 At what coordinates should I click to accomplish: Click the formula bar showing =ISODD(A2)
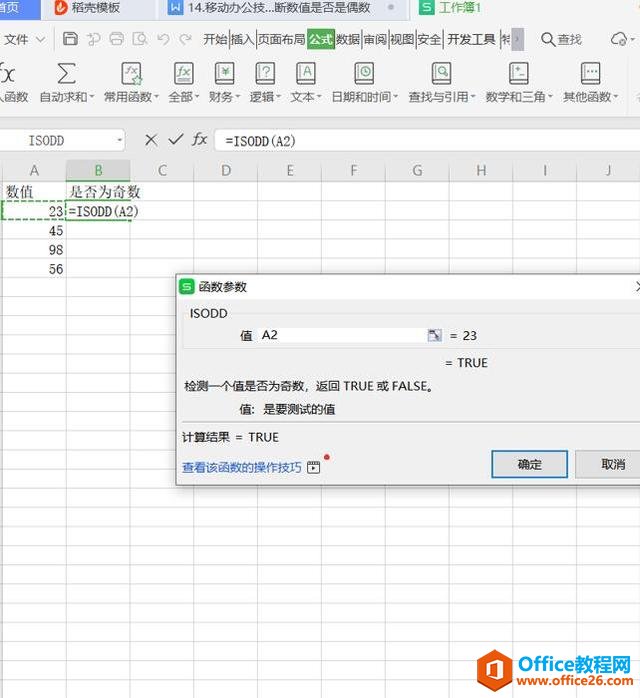click(427, 141)
